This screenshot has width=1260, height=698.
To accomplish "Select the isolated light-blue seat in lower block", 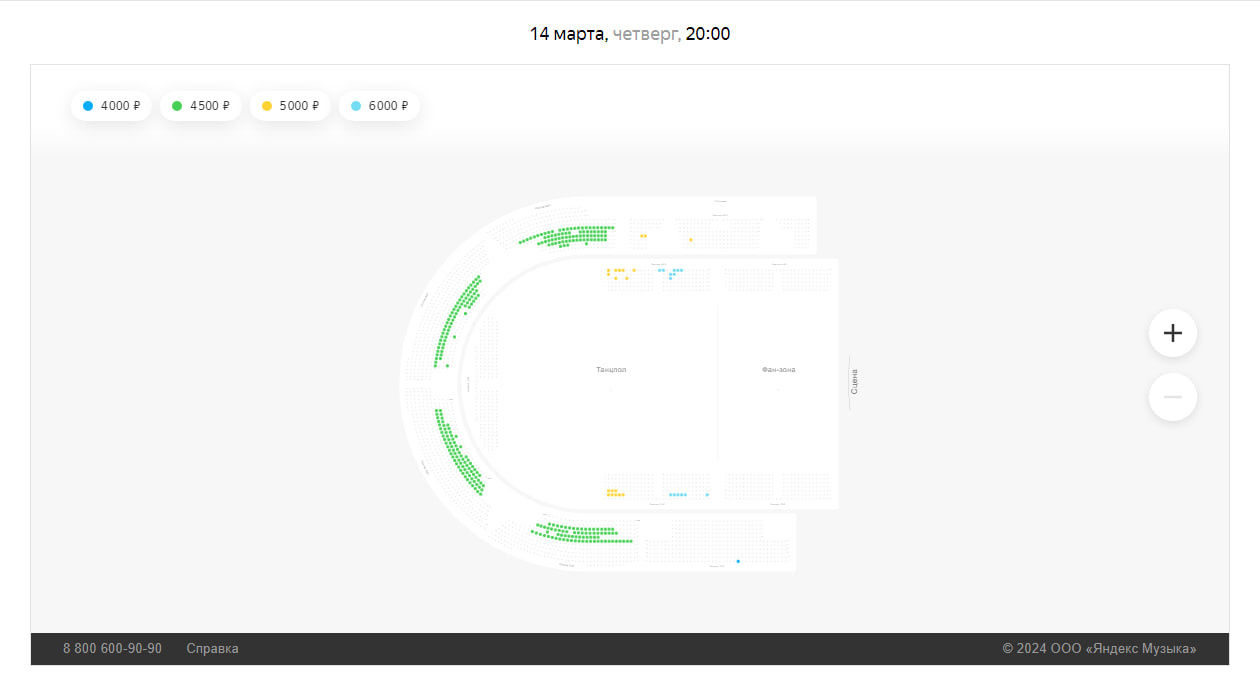I will [x=707, y=495].
